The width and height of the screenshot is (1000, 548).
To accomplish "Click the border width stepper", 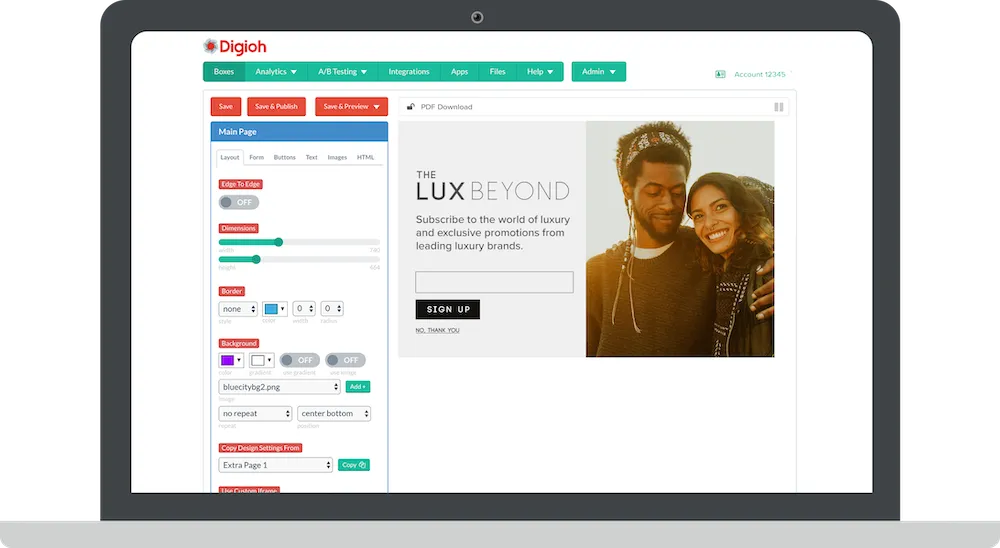I will (x=304, y=309).
